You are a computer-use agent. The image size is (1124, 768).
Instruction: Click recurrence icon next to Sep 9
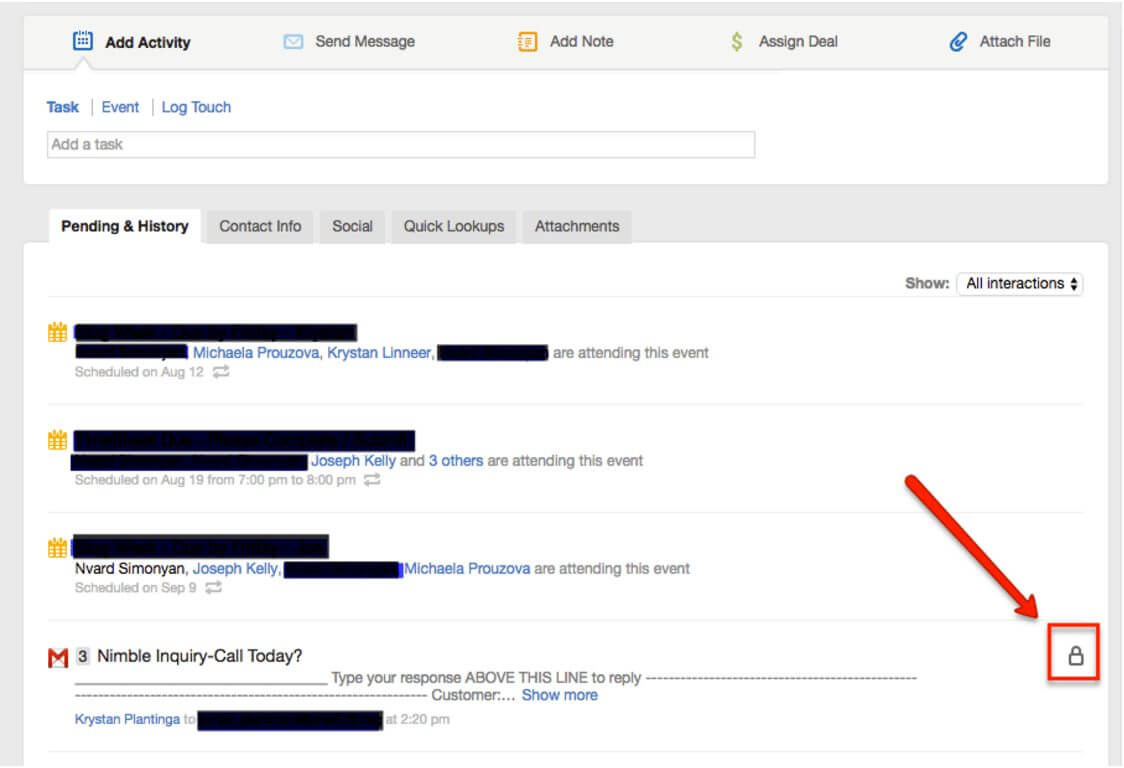pos(213,588)
